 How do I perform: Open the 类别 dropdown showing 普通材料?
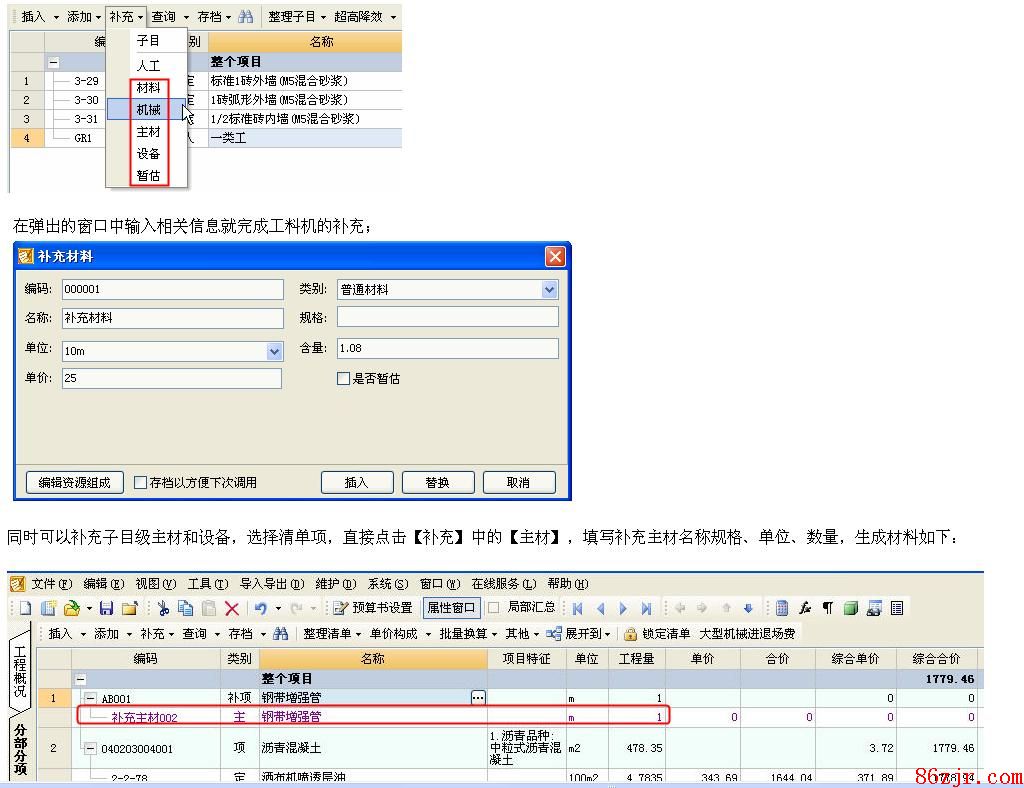549,290
